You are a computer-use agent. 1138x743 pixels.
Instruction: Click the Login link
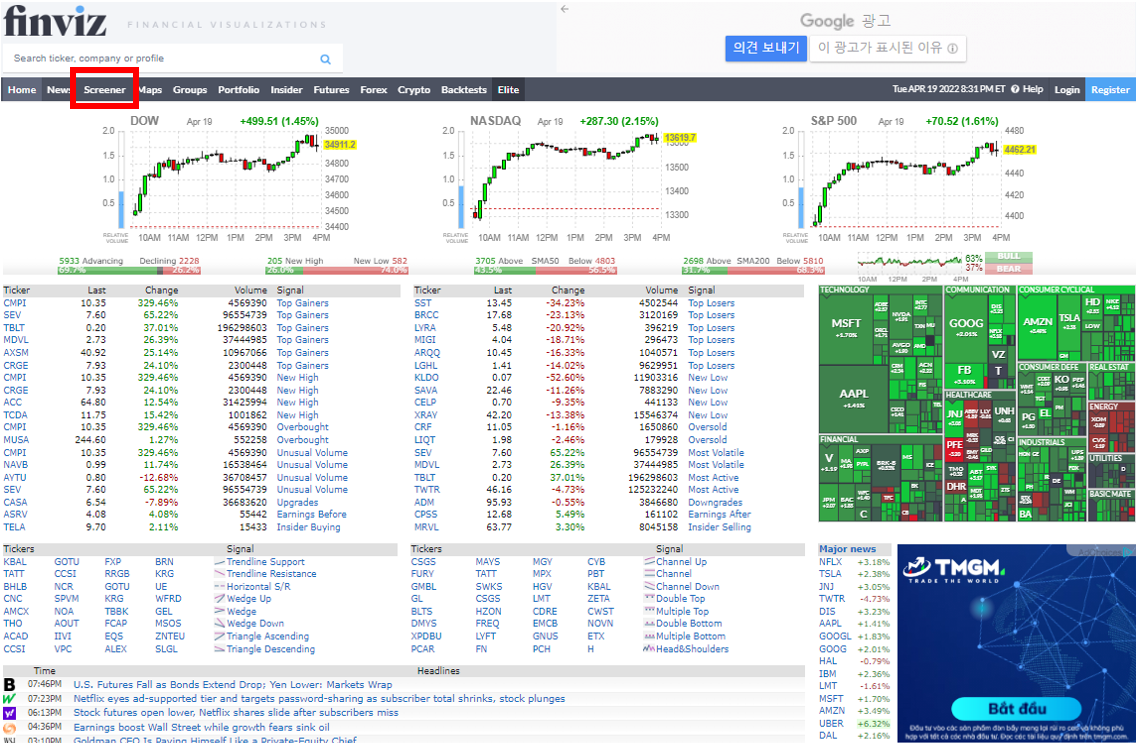point(1067,90)
